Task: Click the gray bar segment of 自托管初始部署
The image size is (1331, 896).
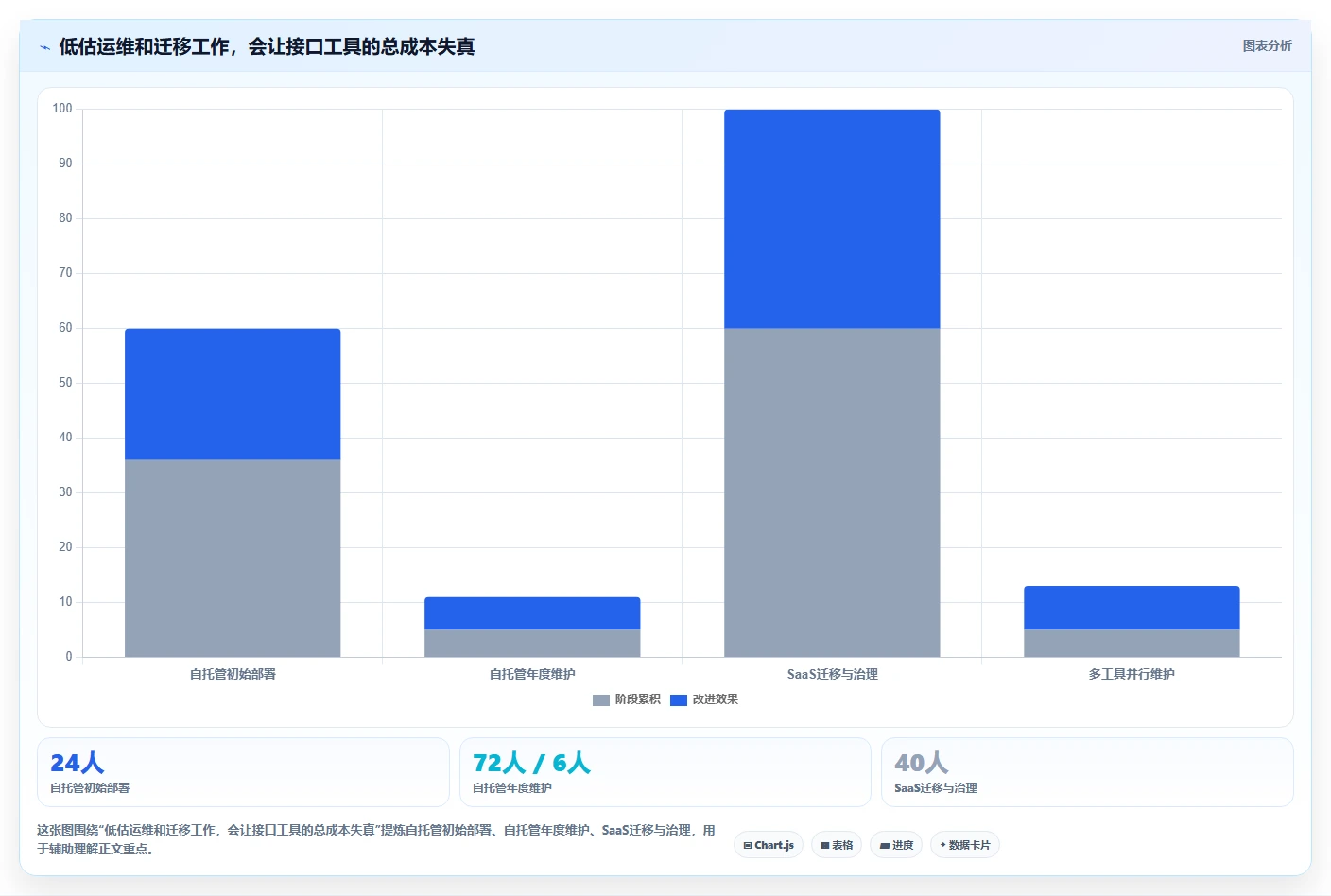Action: tap(233, 558)
